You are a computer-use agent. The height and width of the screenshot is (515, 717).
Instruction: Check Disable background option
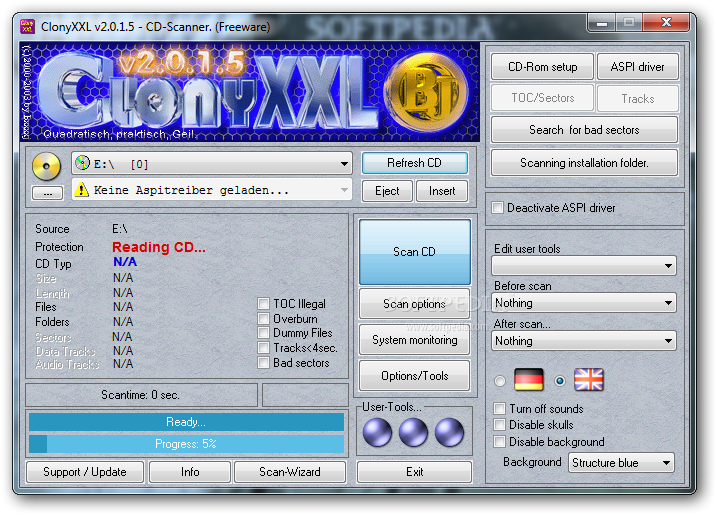point(500,442)
